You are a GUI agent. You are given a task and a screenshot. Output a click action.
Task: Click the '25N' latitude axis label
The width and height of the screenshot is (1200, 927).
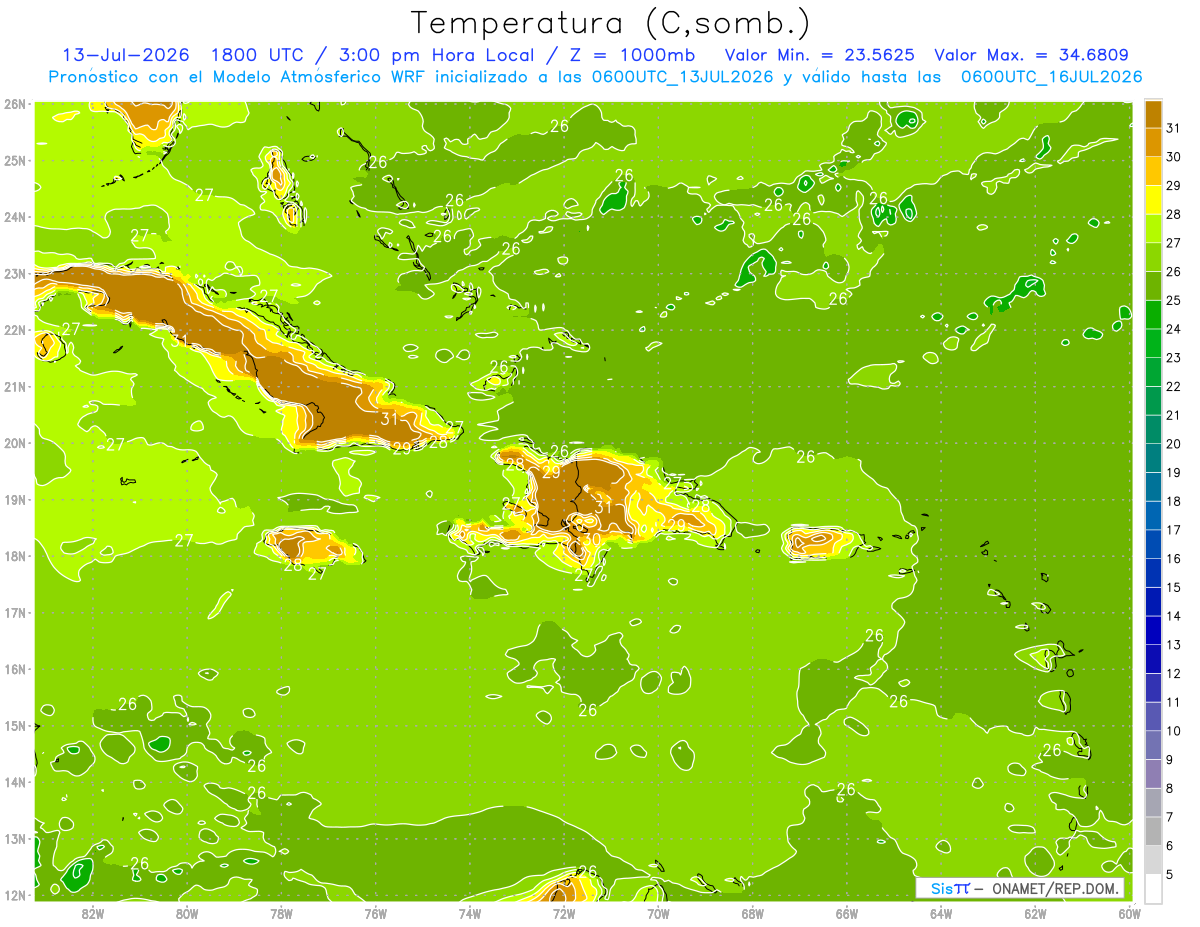15,160
